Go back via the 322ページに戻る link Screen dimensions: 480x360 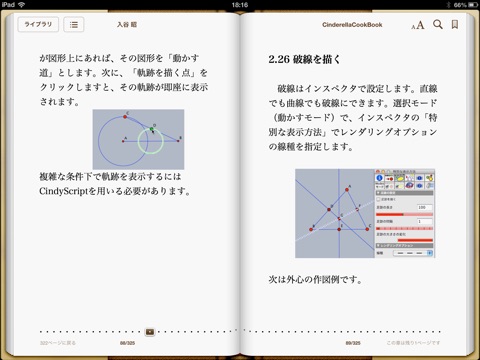click(x=58, y=343)
